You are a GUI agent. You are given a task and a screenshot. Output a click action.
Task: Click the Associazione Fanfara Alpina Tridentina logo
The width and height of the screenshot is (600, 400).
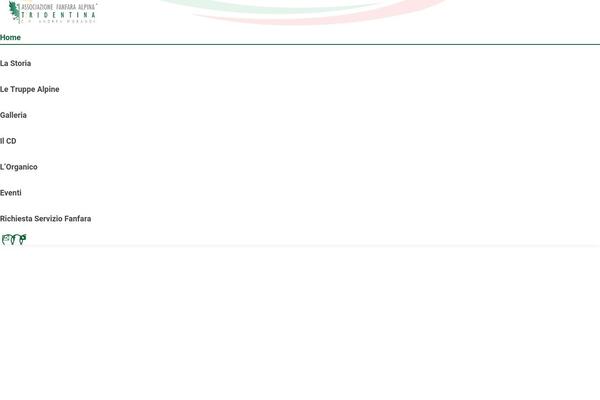click(x=52, y=12)
